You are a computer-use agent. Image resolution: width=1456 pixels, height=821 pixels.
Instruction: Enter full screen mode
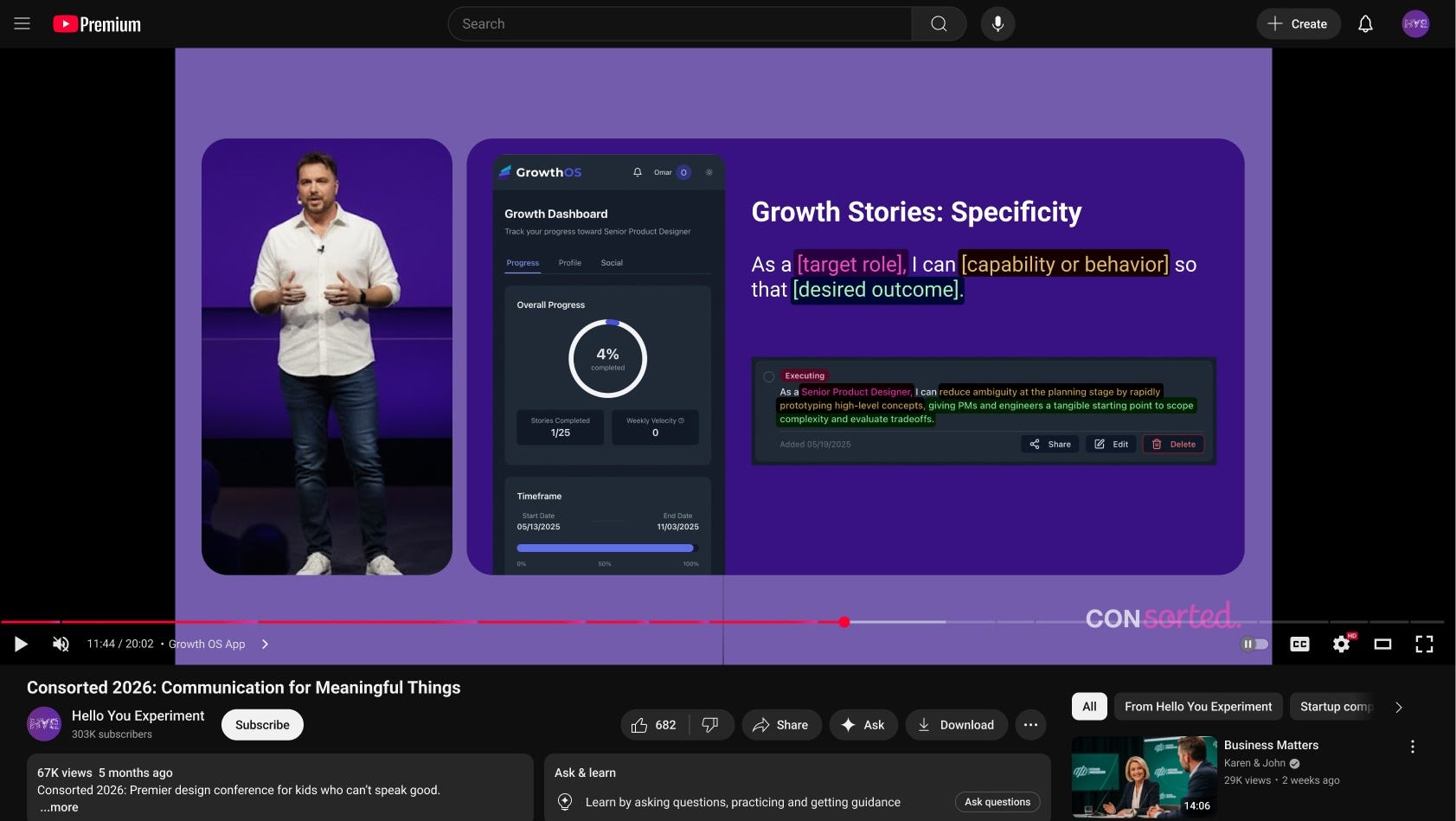[x=1424, y=644]
